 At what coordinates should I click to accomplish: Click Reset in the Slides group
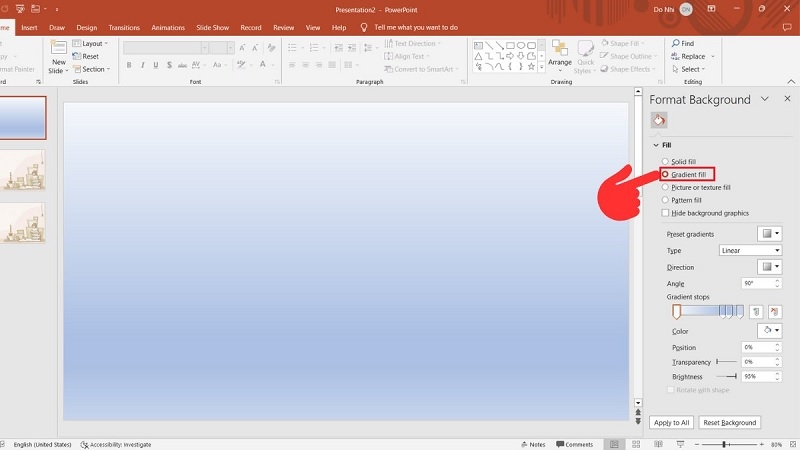pyautogui.click(x=86, y=56)
